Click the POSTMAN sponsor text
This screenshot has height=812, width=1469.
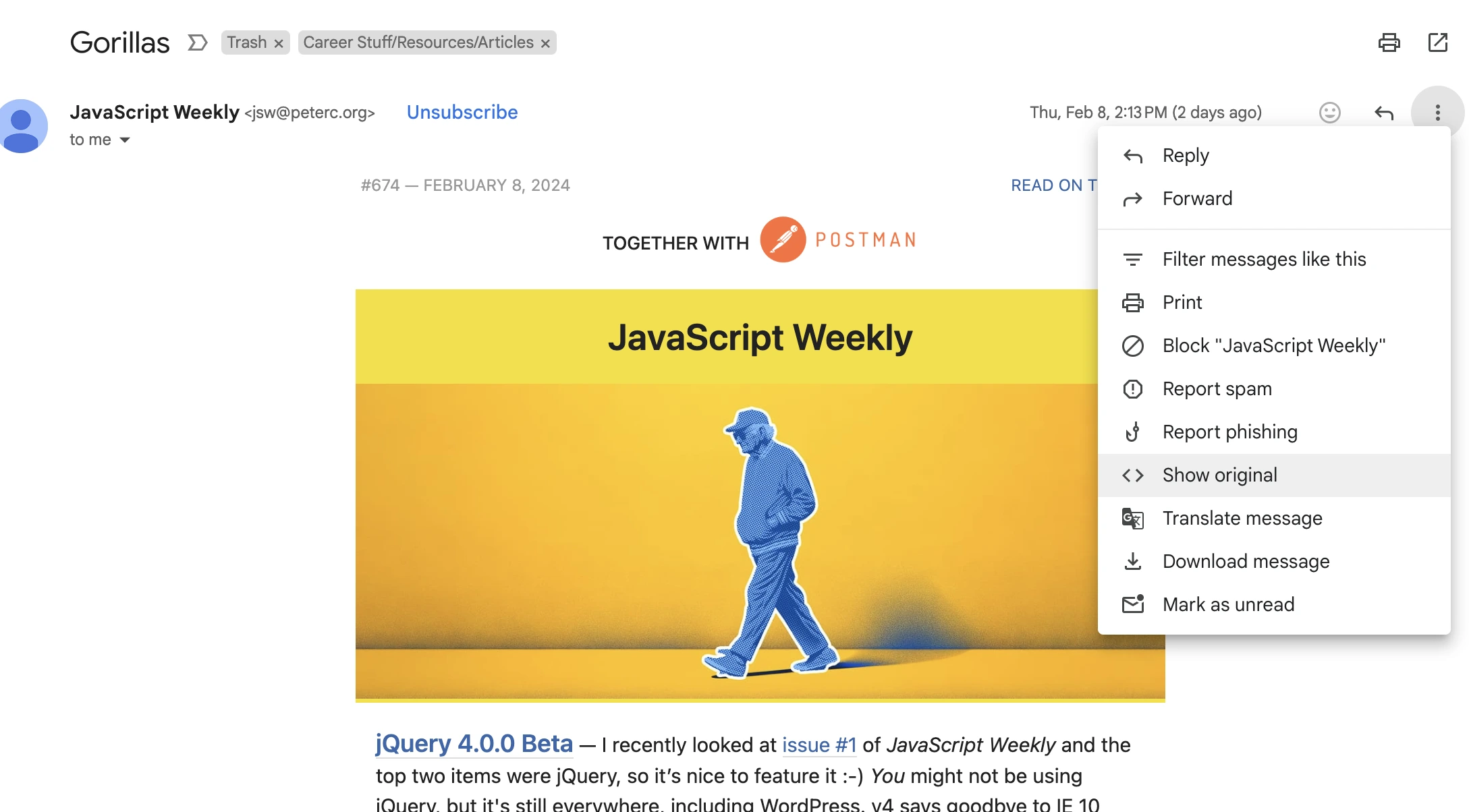pyautogui.click(x=866, y=240)
